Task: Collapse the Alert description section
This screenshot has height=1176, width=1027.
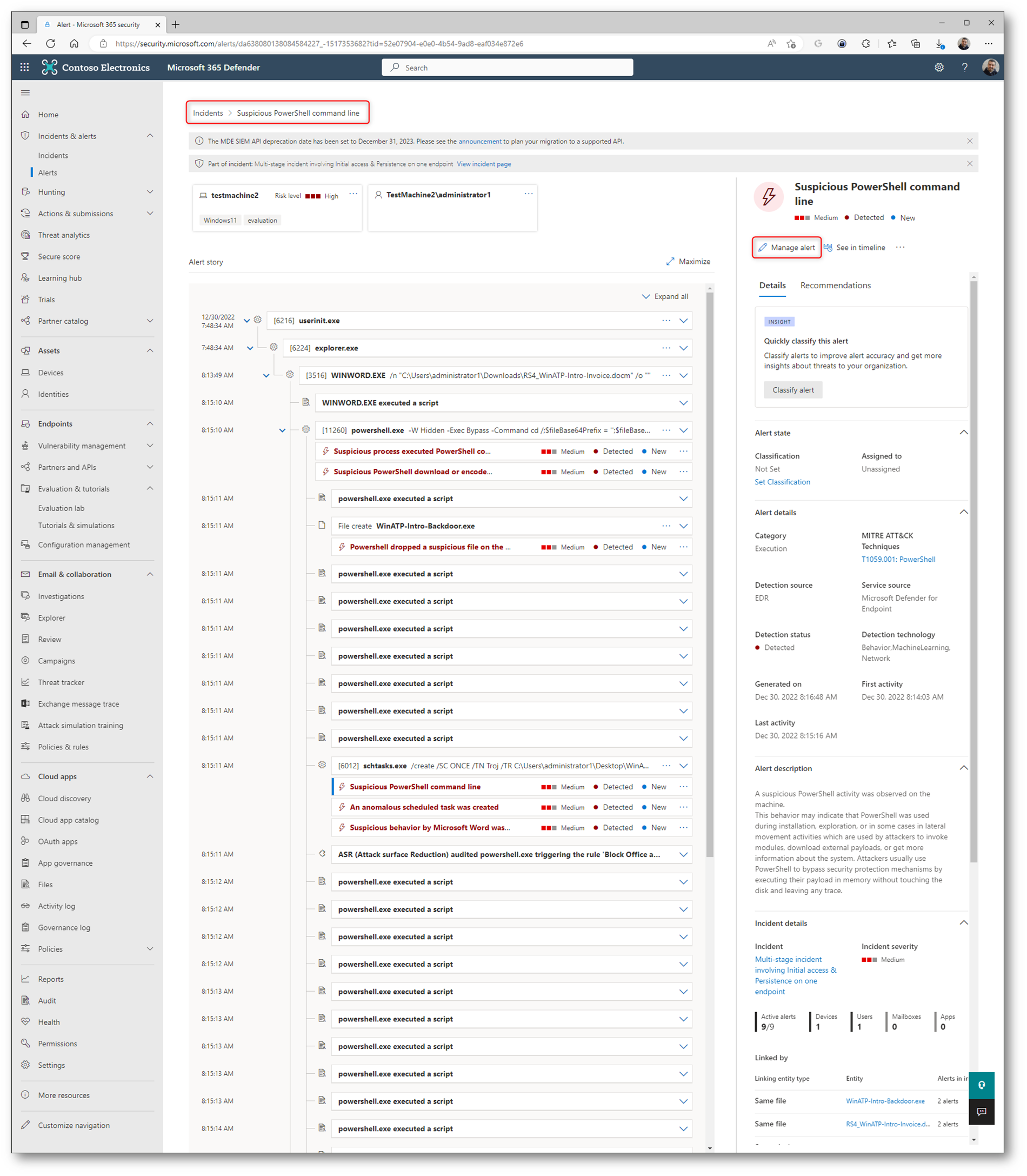Action: point(963,768)
